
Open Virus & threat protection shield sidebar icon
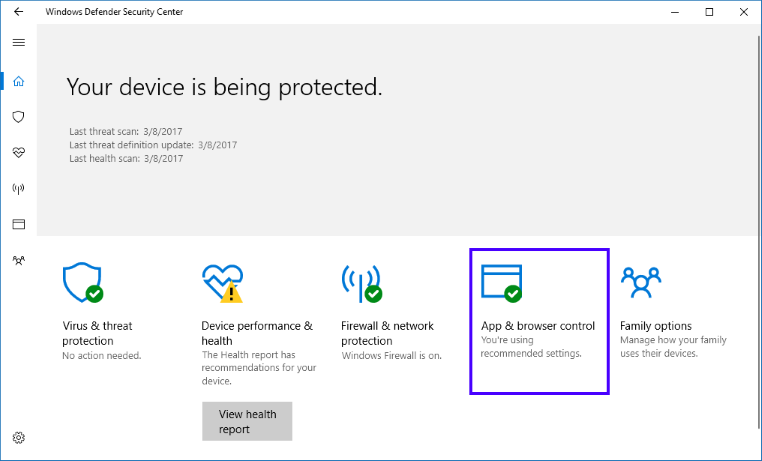coord(18,117)
